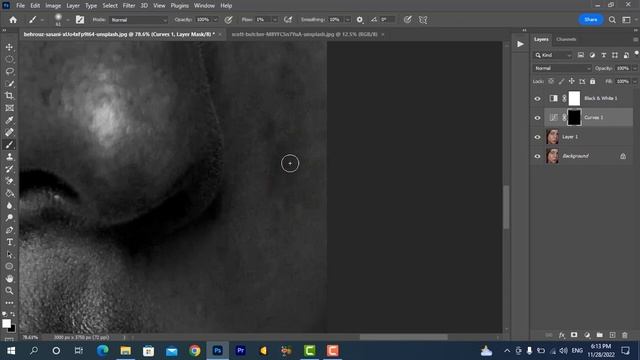Open brush preset picker dropdown
This screenshot has width=640, height=360.
pos(68,20)
